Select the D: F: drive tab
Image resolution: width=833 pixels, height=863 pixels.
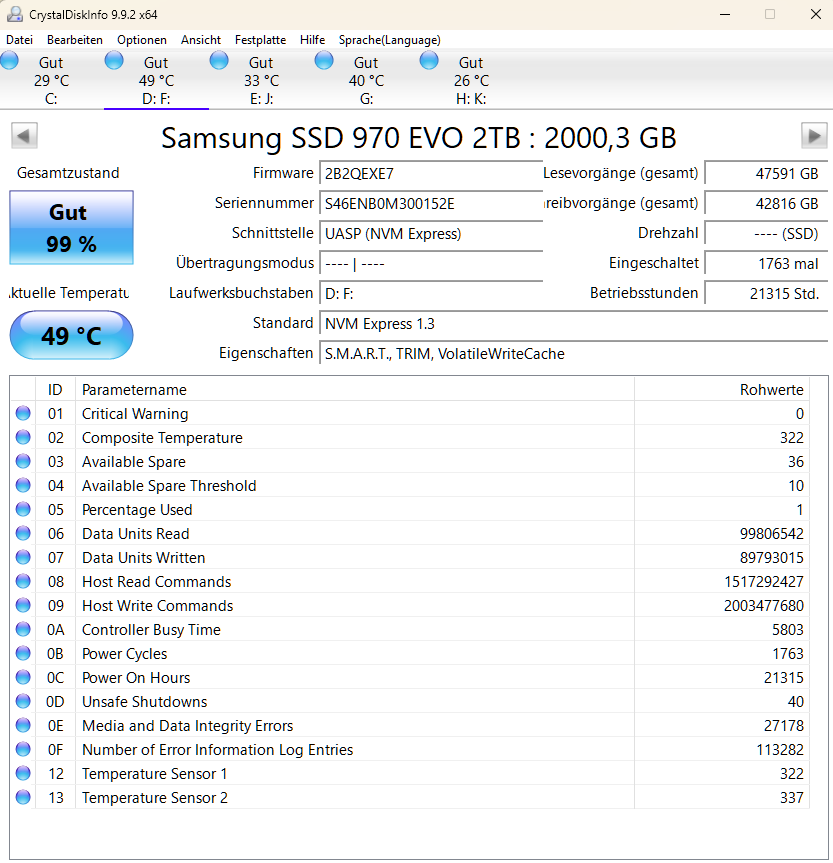point(156,80)
